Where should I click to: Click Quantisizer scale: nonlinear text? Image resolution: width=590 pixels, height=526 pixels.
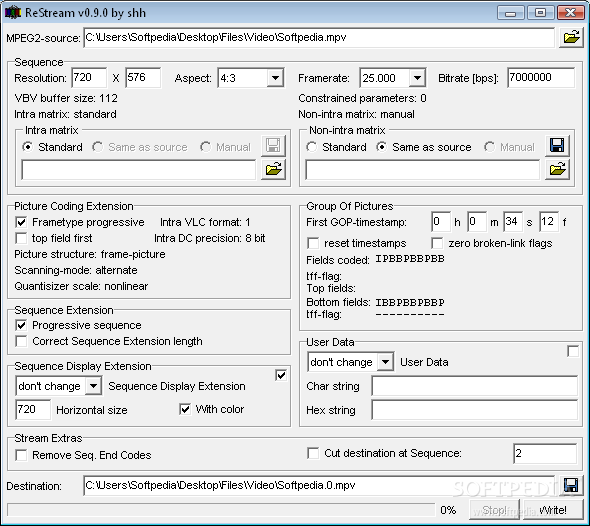81,286
